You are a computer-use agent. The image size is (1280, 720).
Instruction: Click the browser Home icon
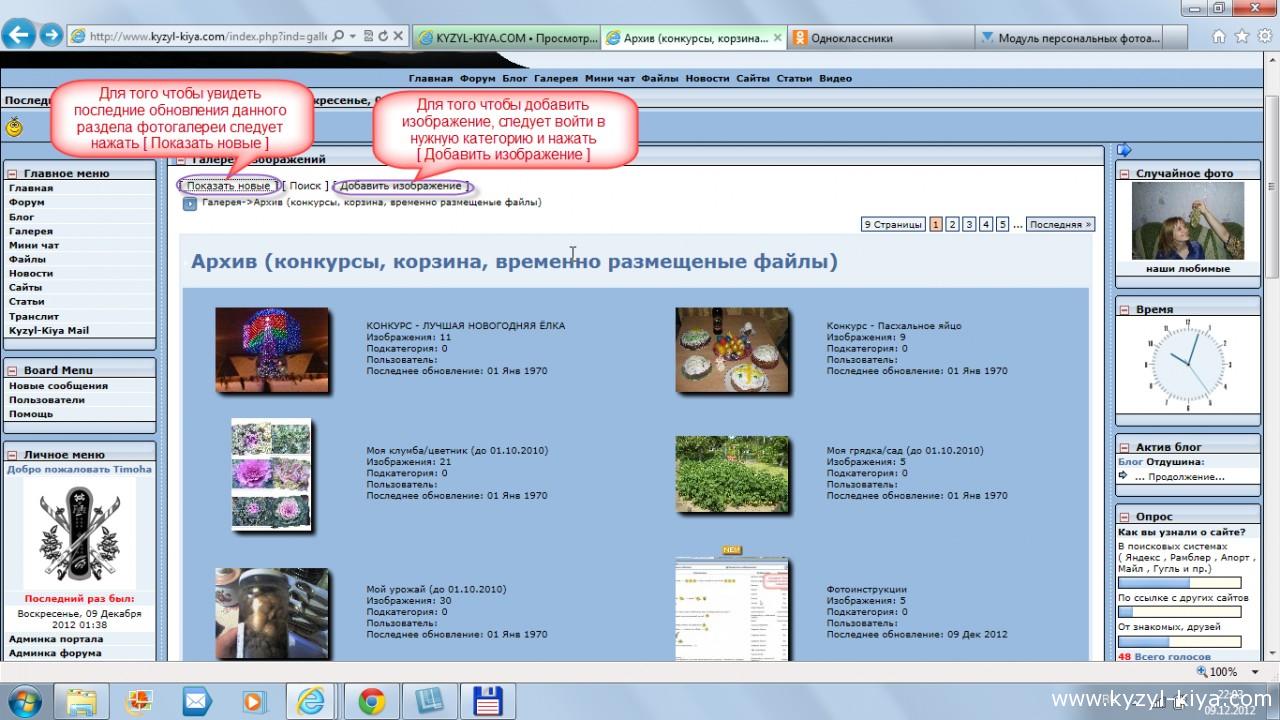1219,36
